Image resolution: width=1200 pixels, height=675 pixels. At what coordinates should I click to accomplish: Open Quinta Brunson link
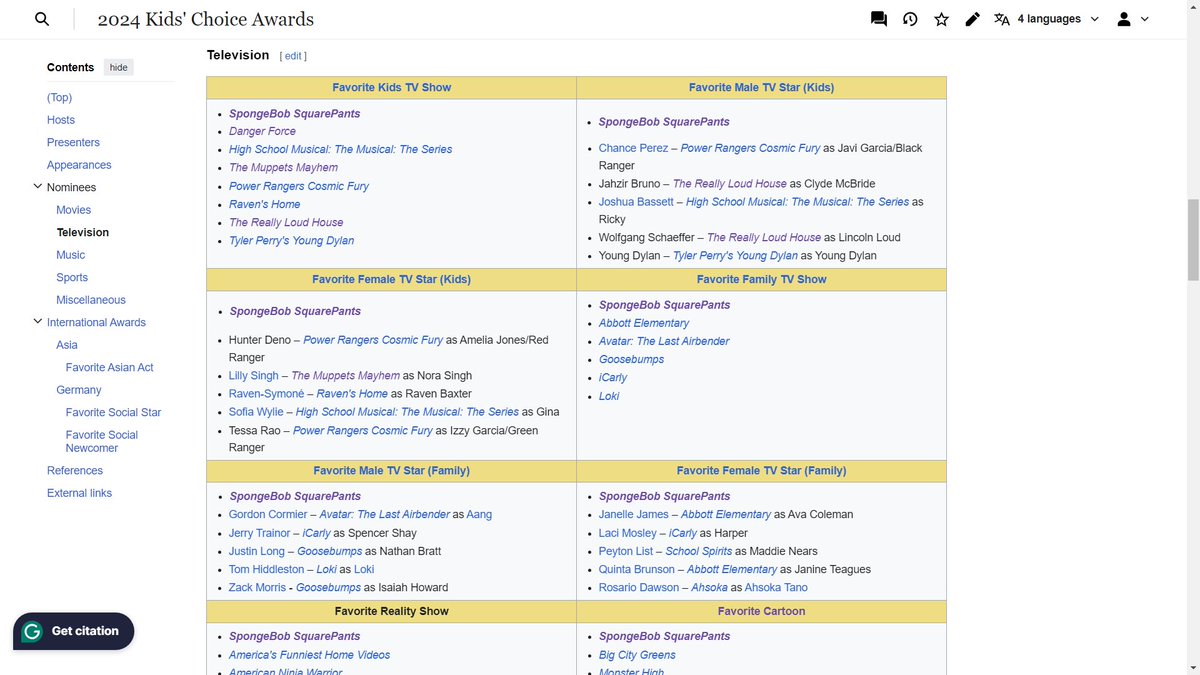point(635,569)
